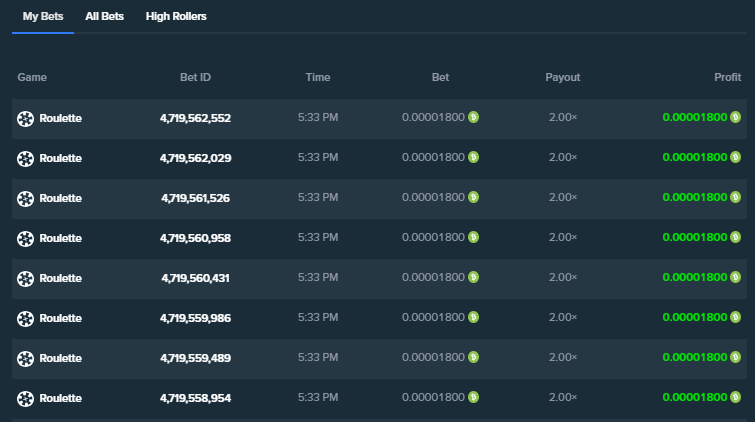Open bet ID 4,719,559,986

[x=195, y=318]
